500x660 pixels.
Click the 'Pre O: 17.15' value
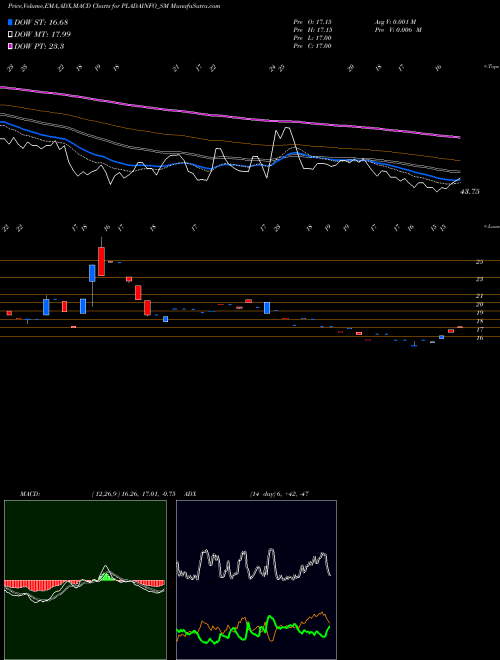click(x=312, y=21)
